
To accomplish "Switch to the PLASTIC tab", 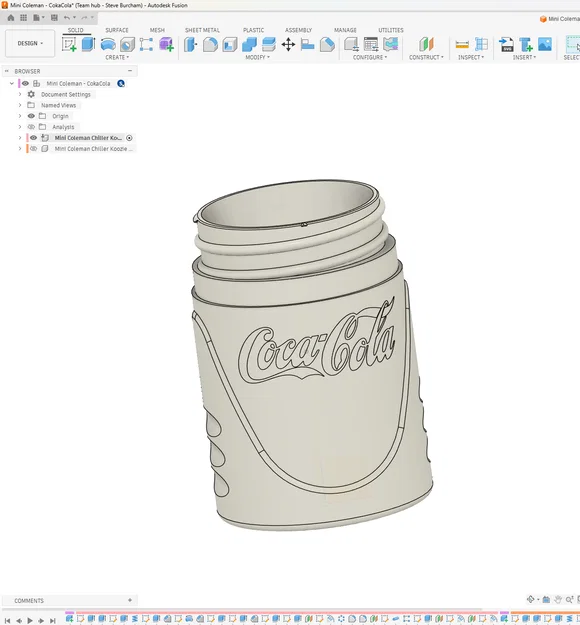I will point(253,30).
